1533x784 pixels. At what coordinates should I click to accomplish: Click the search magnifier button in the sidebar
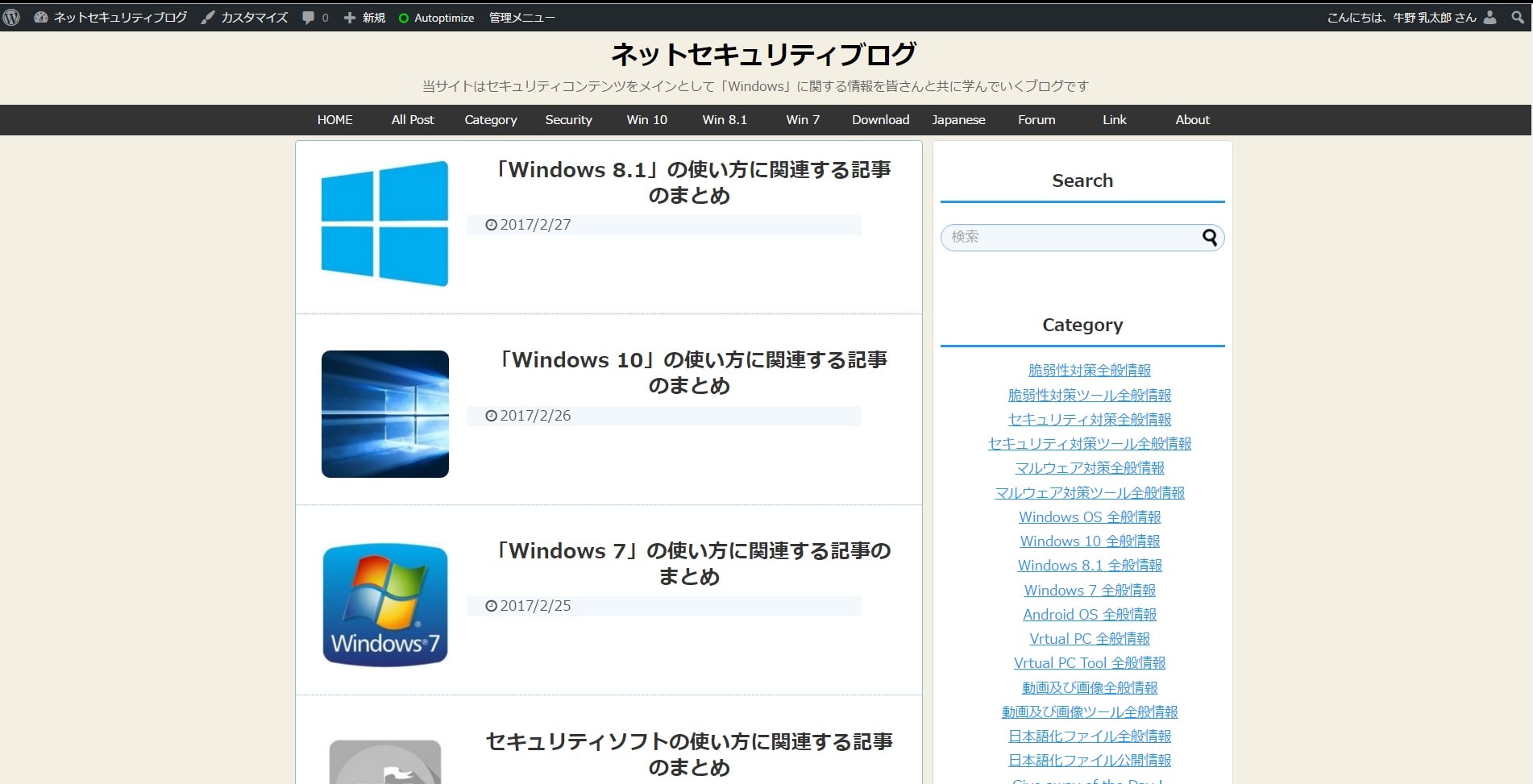pos(1210,237)
